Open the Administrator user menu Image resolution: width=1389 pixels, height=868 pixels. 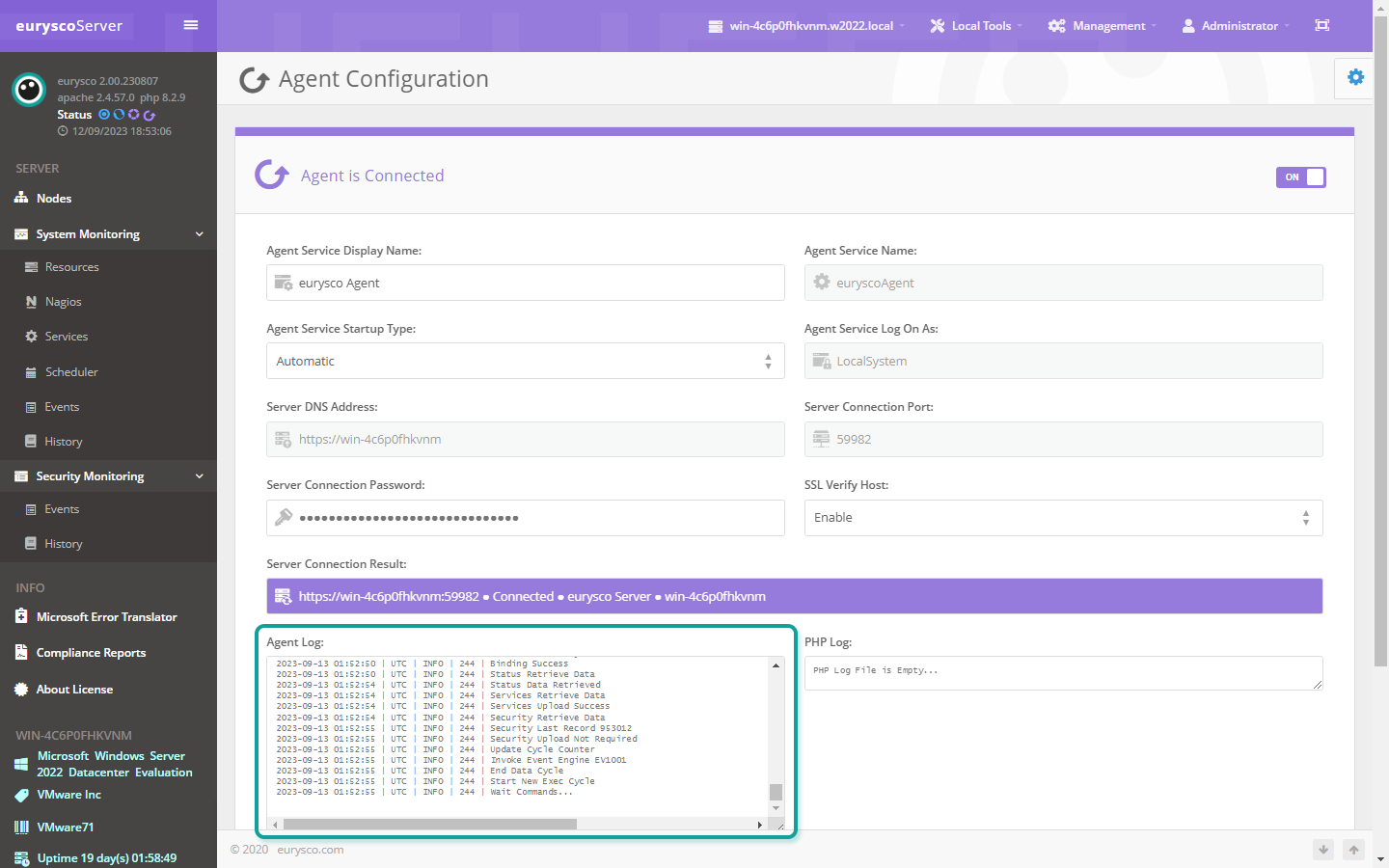[x=1236, y=26]
